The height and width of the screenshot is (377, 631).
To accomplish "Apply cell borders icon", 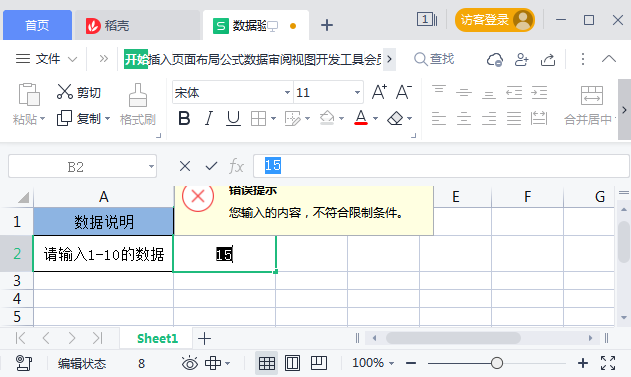I will (258, 119).
